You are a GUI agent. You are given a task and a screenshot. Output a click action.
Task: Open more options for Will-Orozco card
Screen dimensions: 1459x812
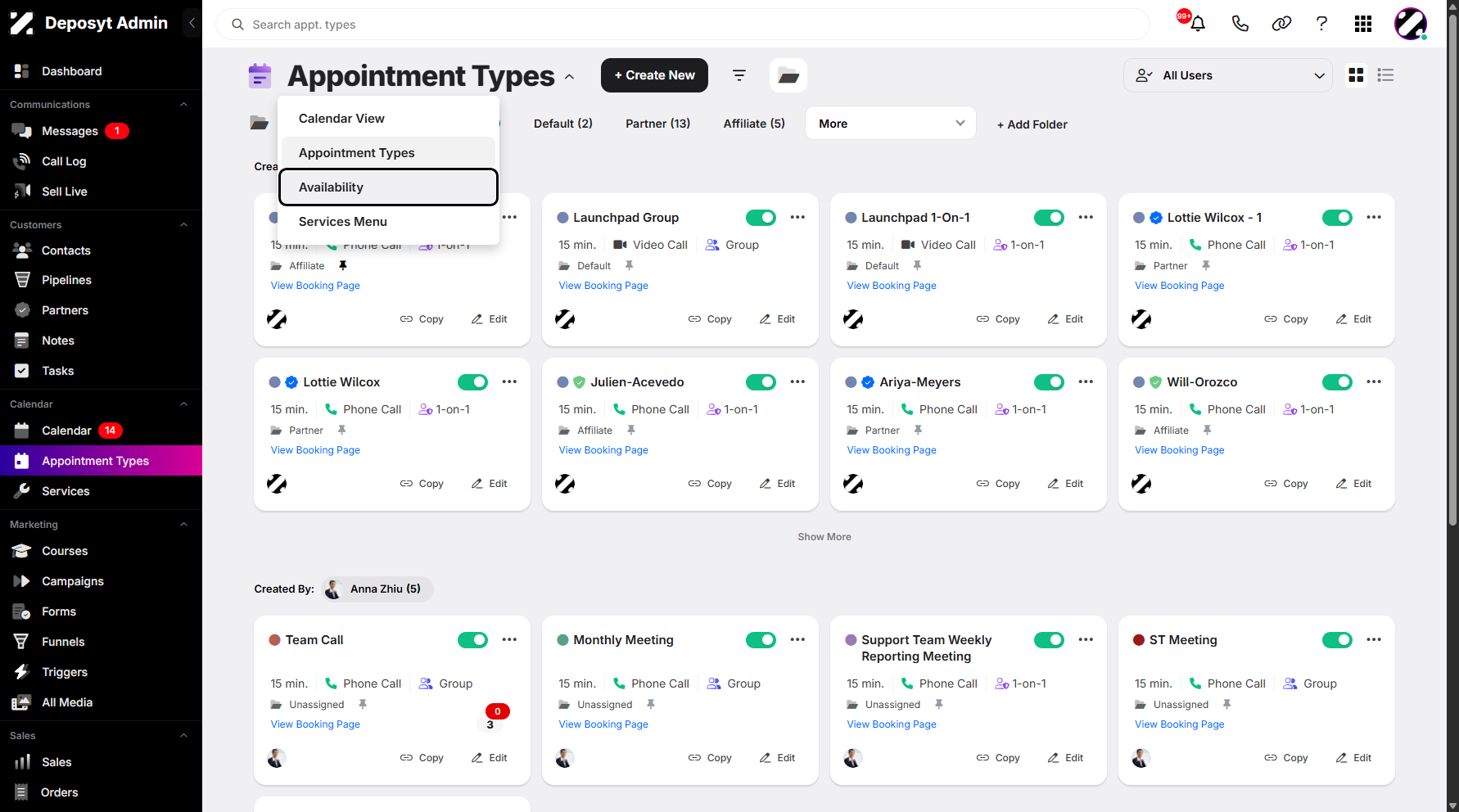click(x=1374, y=382)
